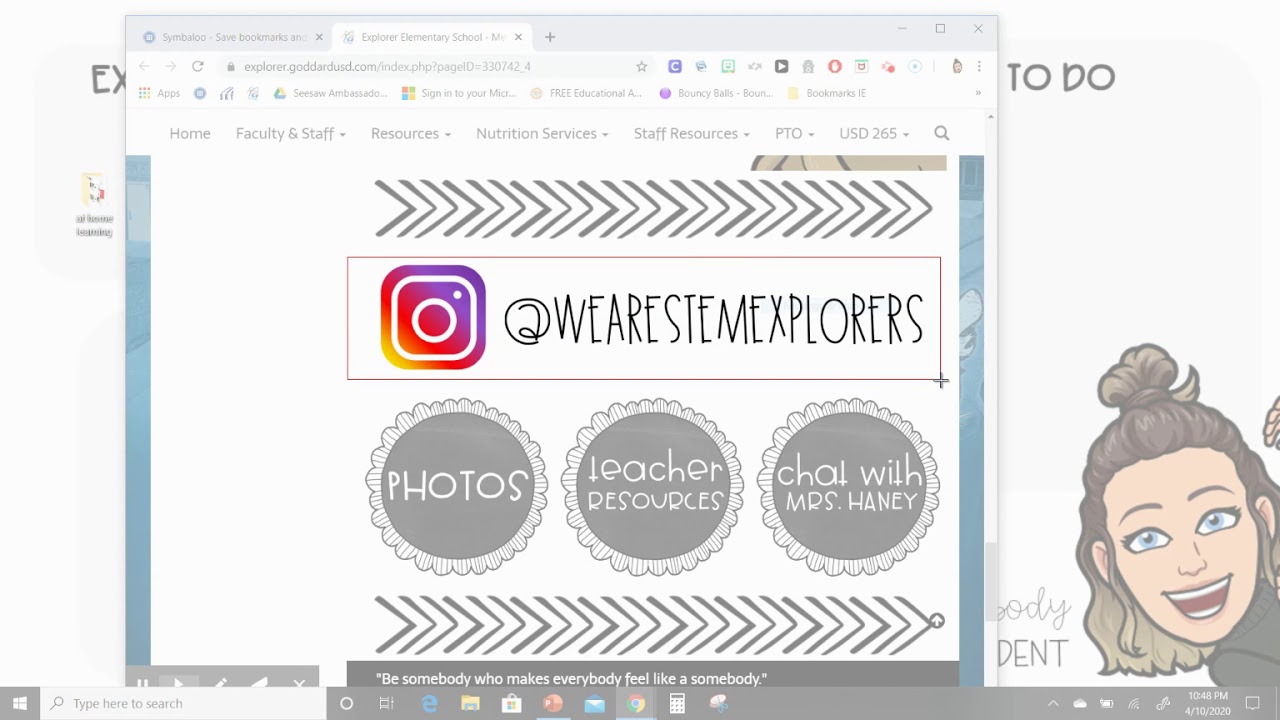The width and height of the screenshot is (1280, 720).
Task: Open the Apps bookmarks shortcut
Action: (159, 93)
